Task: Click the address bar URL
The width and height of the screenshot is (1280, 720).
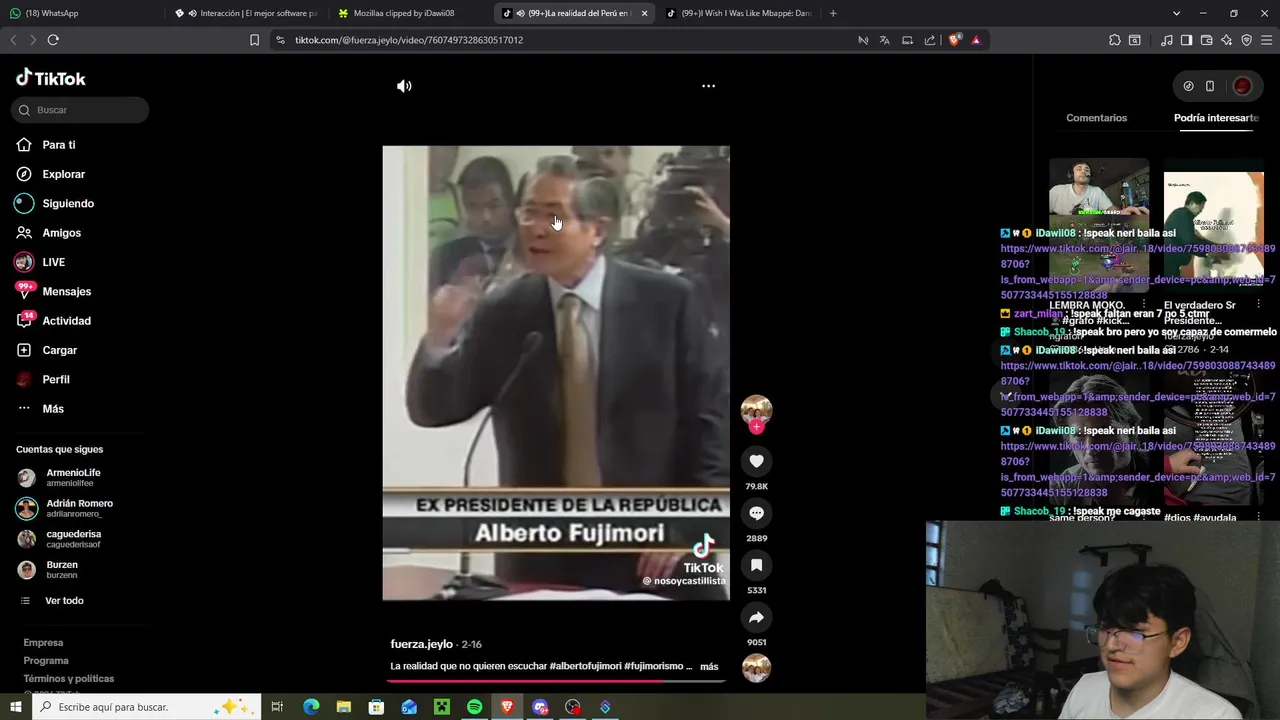Action: coord(409,40)
